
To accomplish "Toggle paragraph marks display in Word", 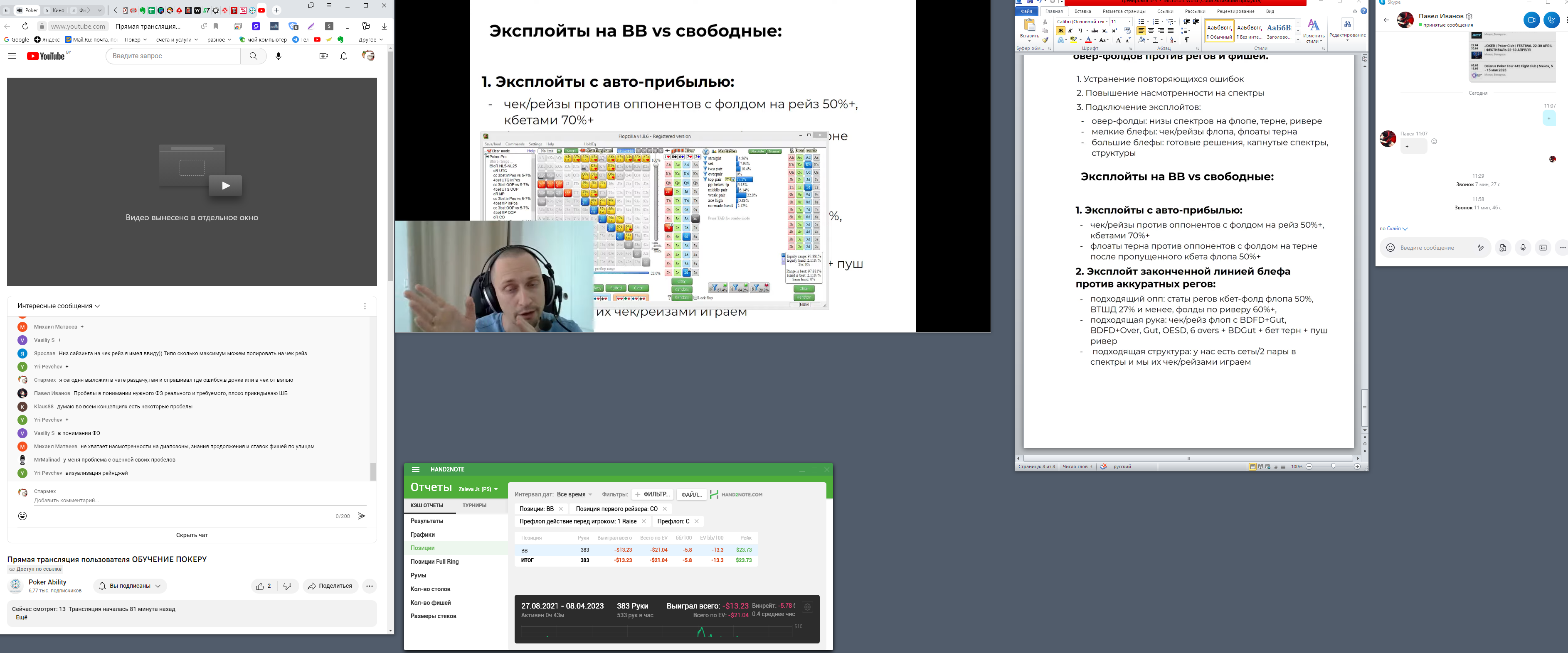I will point(1187,40).
